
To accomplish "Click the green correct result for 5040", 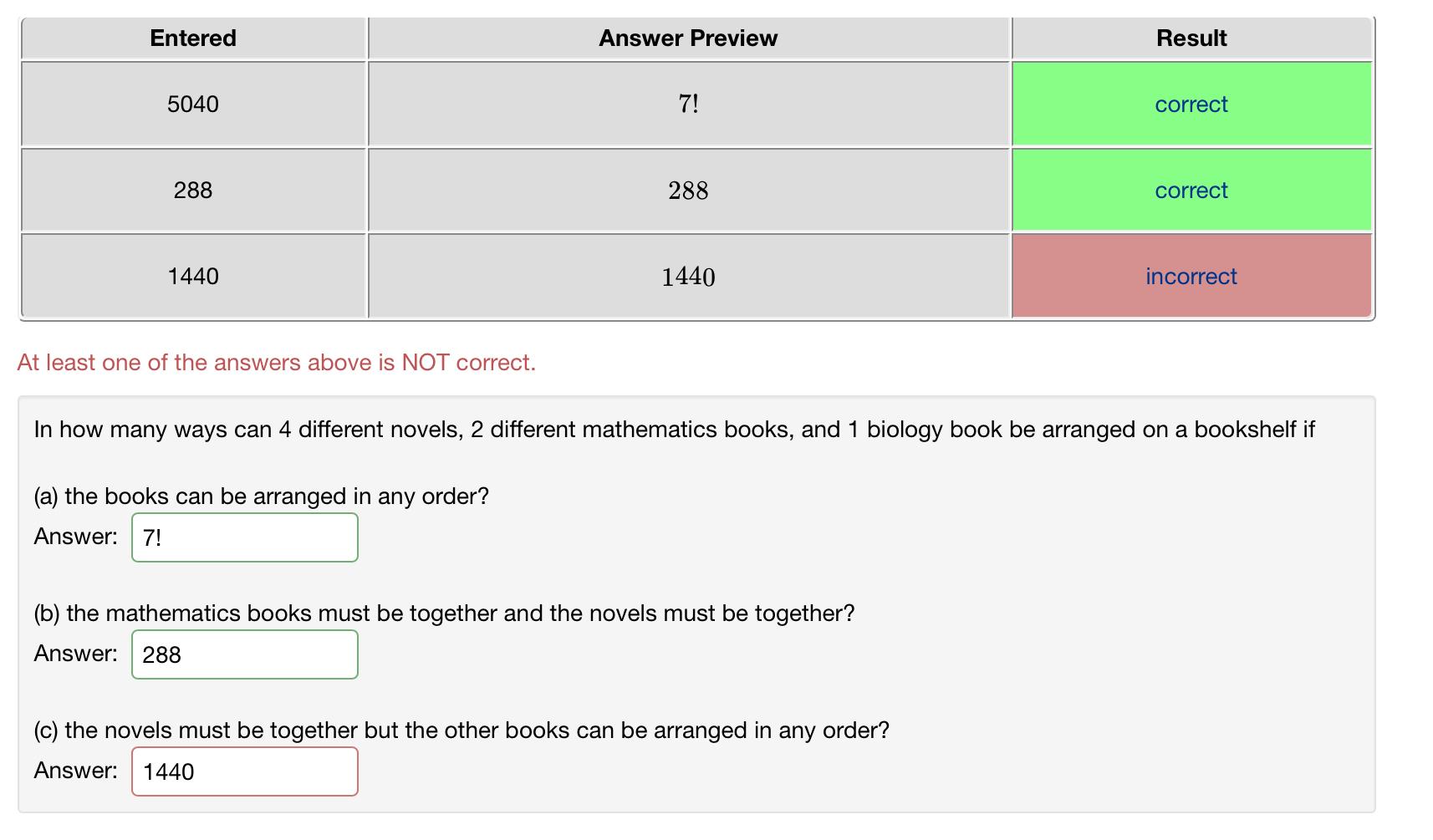I will click(x=1191, y=104).
